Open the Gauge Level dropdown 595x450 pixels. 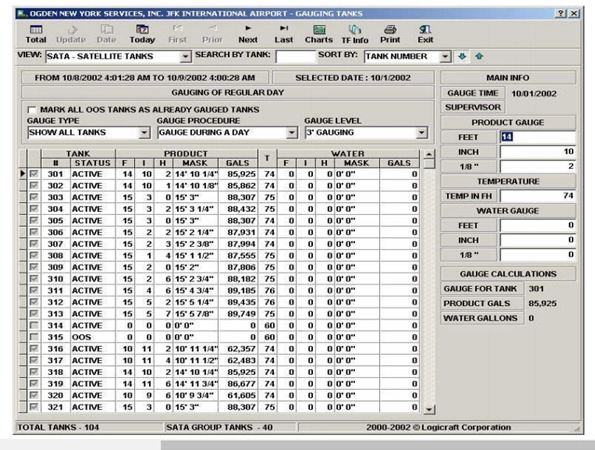click(422, 133)
